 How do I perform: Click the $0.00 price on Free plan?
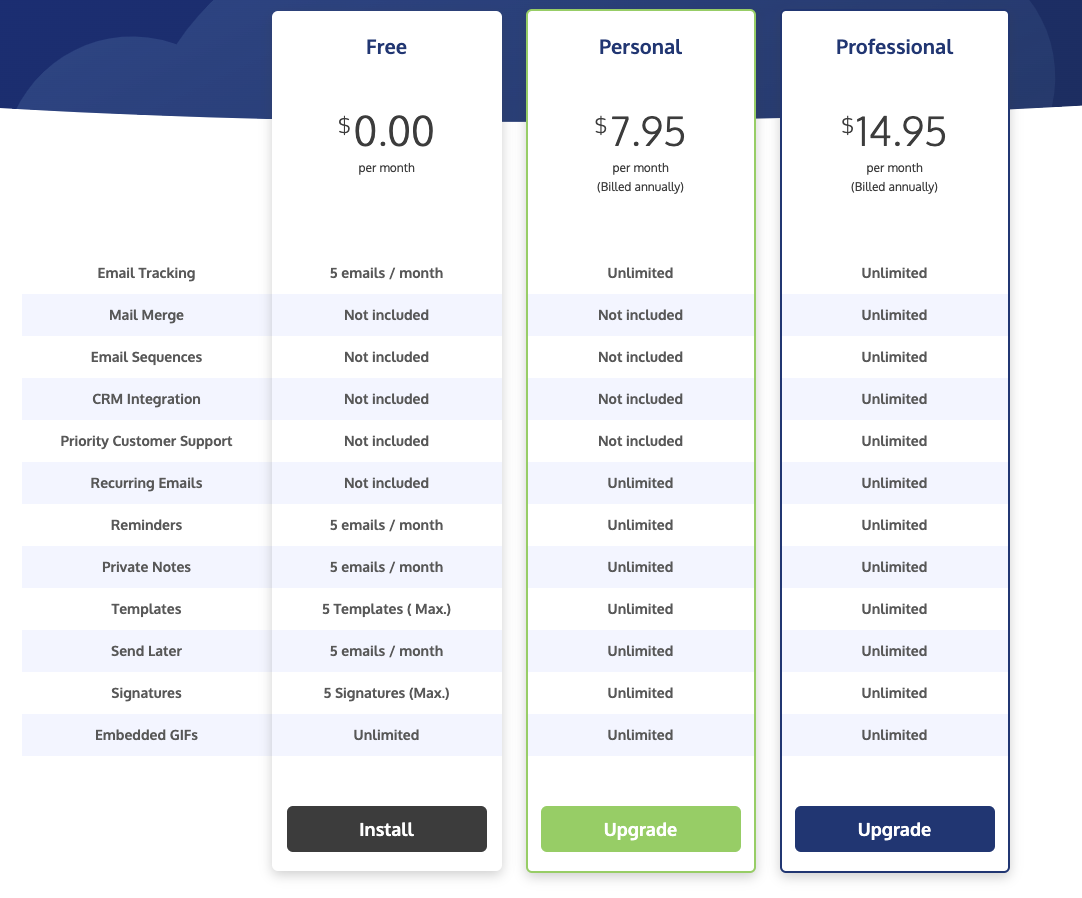click(x=386, y=131)
